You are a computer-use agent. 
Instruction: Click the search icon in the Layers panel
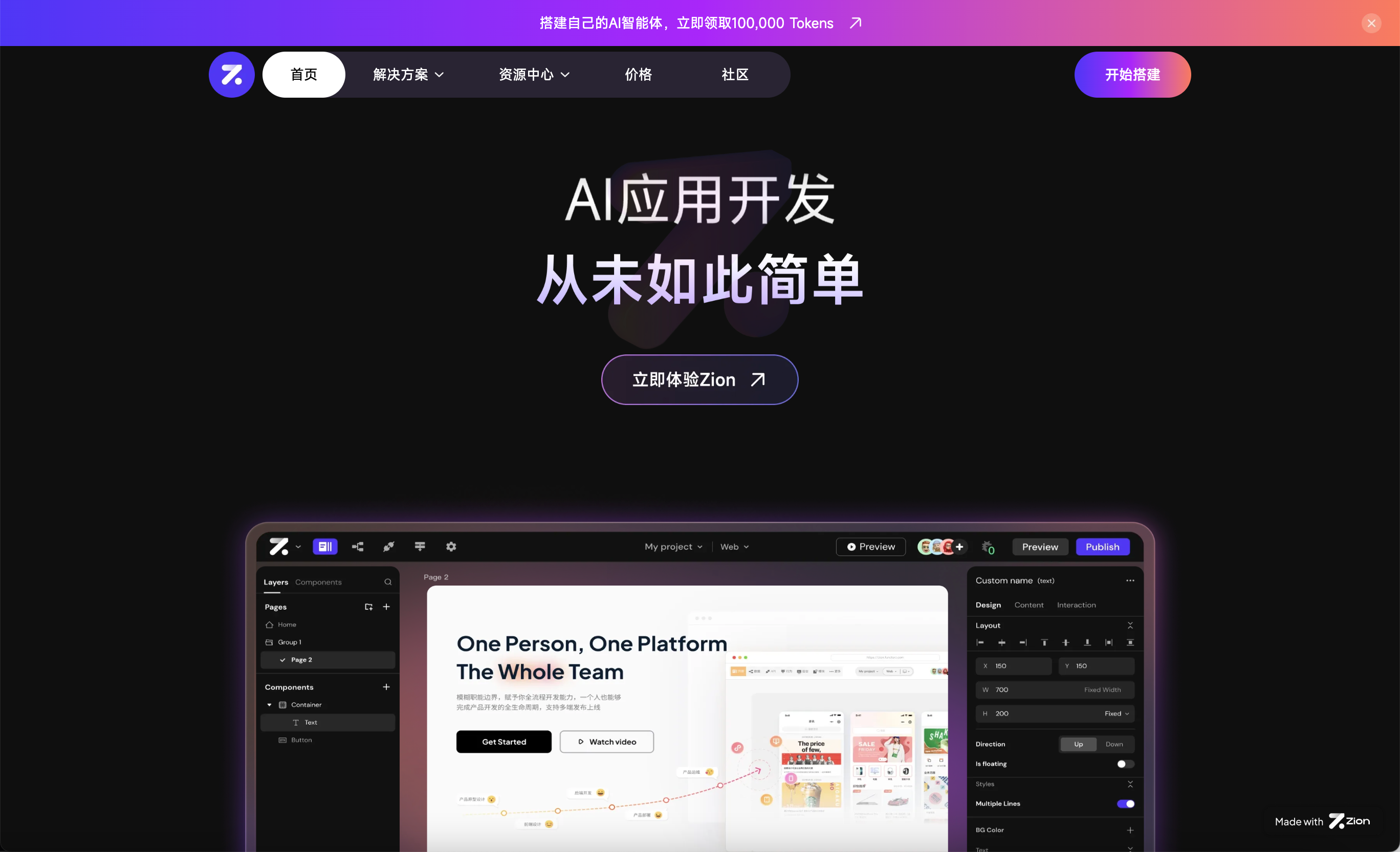387,582
